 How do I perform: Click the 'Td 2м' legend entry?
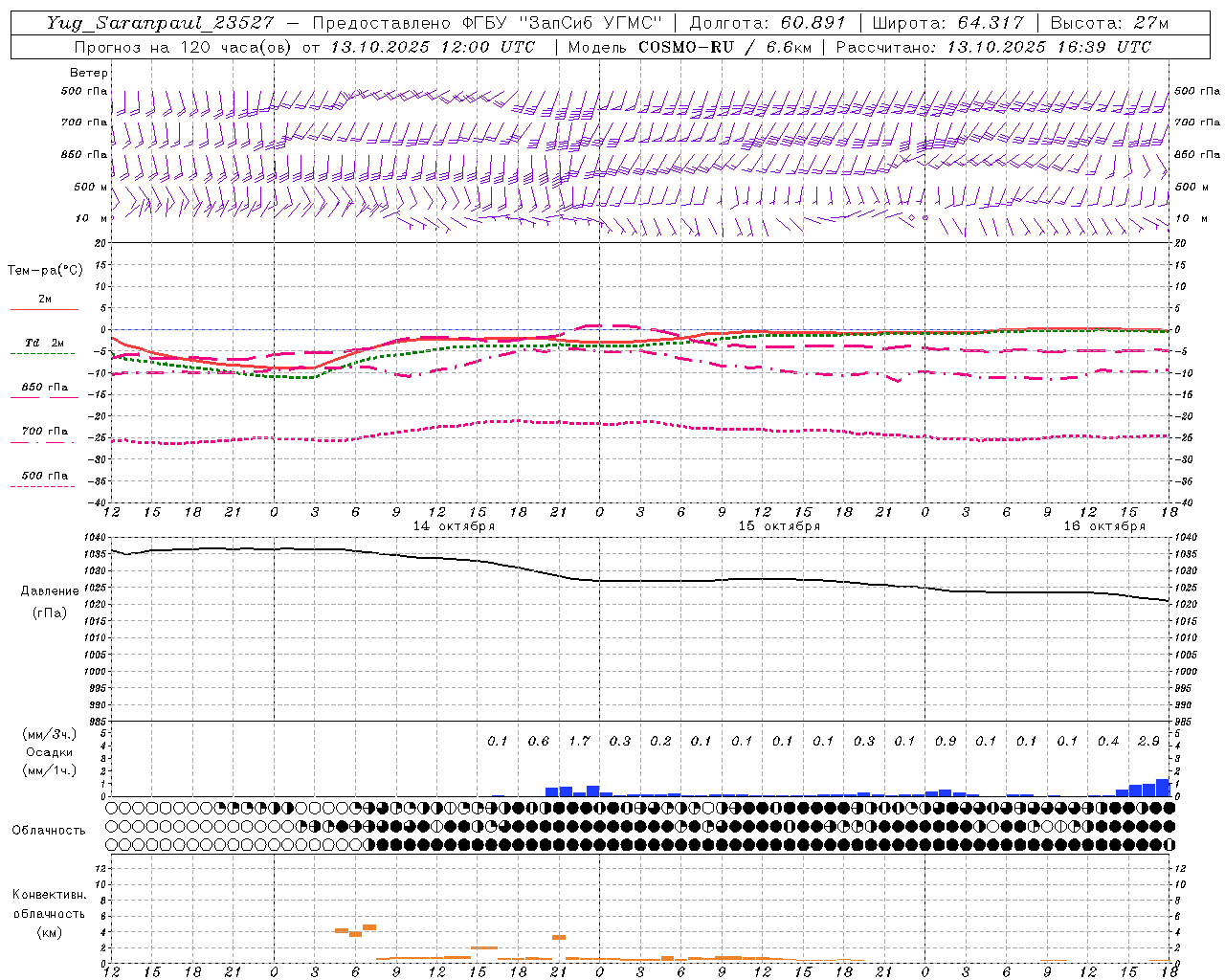tap(45, 343)
